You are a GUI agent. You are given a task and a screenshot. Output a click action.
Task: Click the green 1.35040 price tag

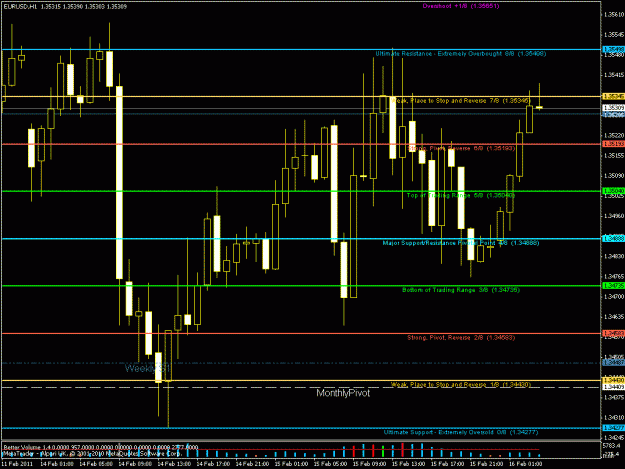[613, 191]
